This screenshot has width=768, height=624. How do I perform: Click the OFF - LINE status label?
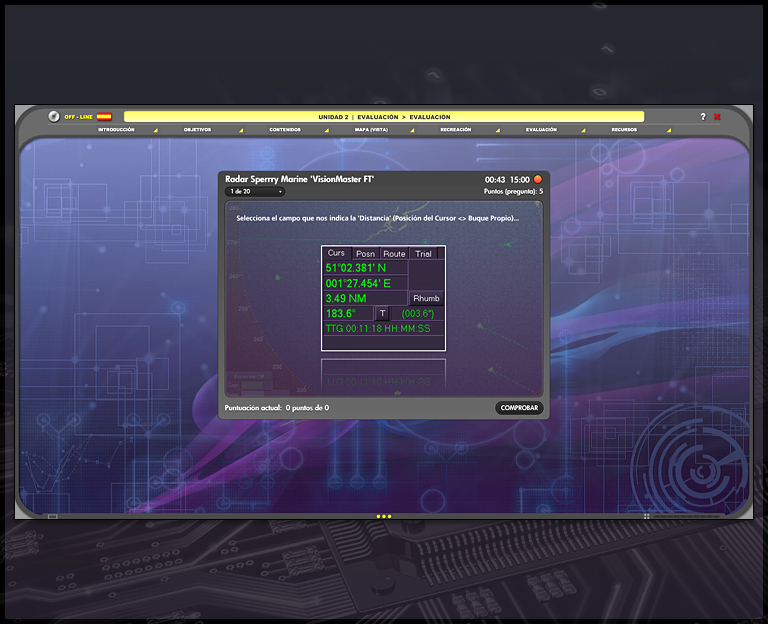coord(78,117)
